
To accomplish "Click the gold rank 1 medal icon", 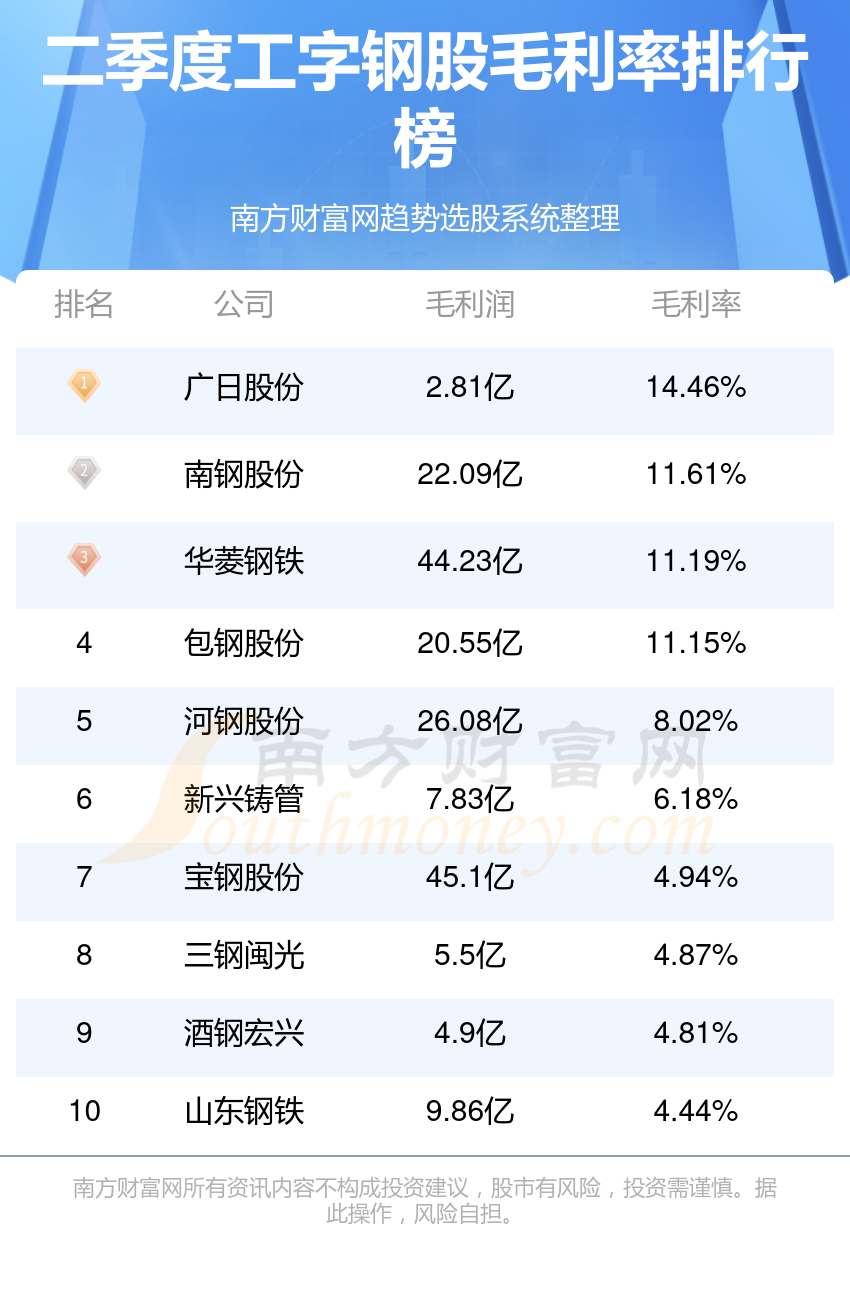I will (84, 385).
